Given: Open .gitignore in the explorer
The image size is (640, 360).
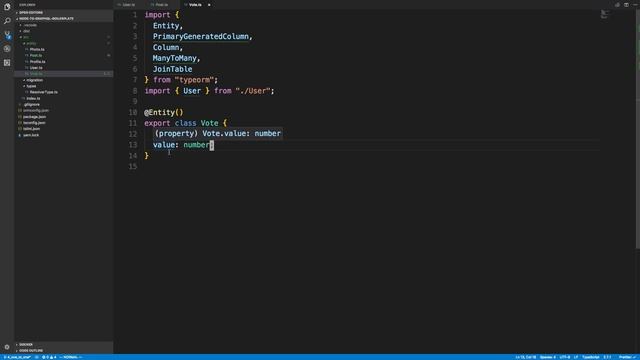Looking at the screenshot, I should pyautogui.click(x=31, y=104).
